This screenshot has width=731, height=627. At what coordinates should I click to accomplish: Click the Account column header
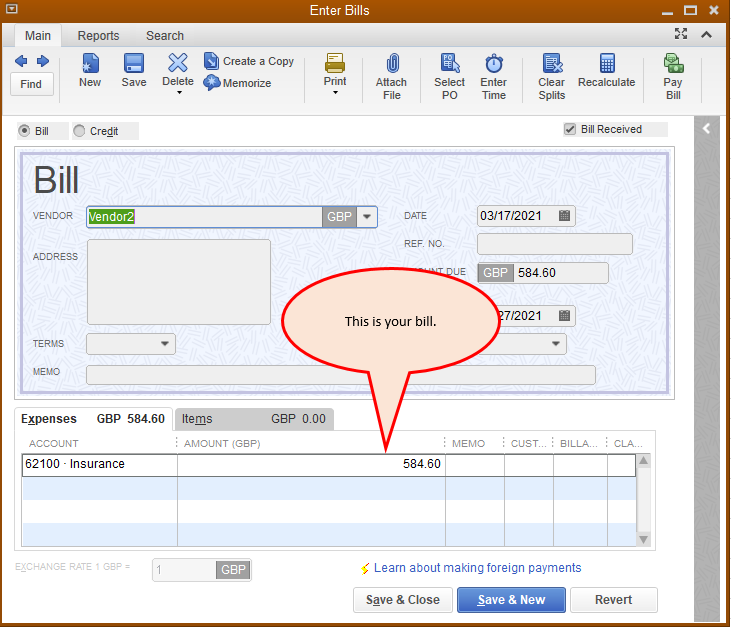[x=54, y=443]
